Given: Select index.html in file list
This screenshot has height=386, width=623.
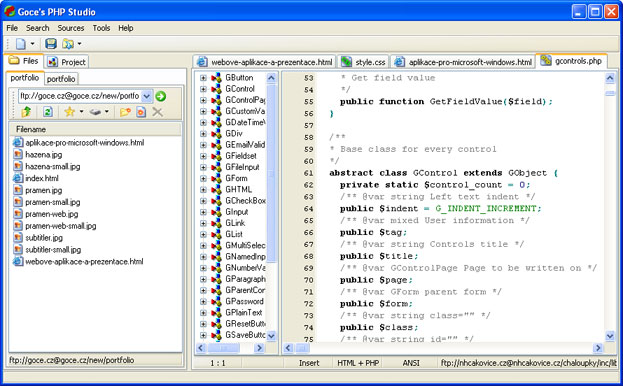Looking at the screenshot, I should [42, 178].
